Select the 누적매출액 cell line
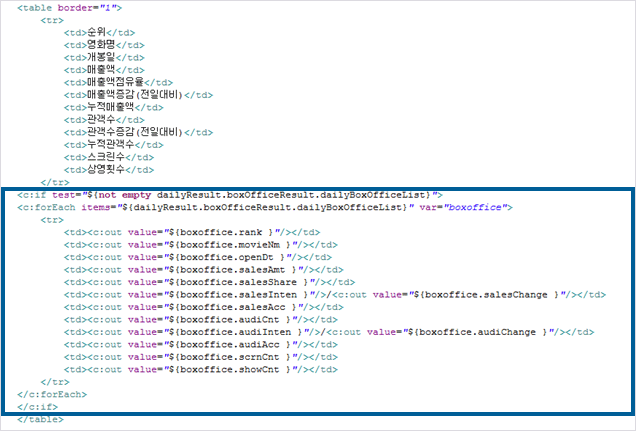Image resolution: width=636 pixels, height=431 pixels. 114,107
